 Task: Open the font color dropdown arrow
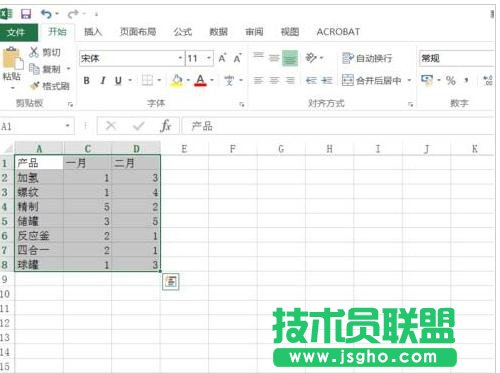coord(212,80)
